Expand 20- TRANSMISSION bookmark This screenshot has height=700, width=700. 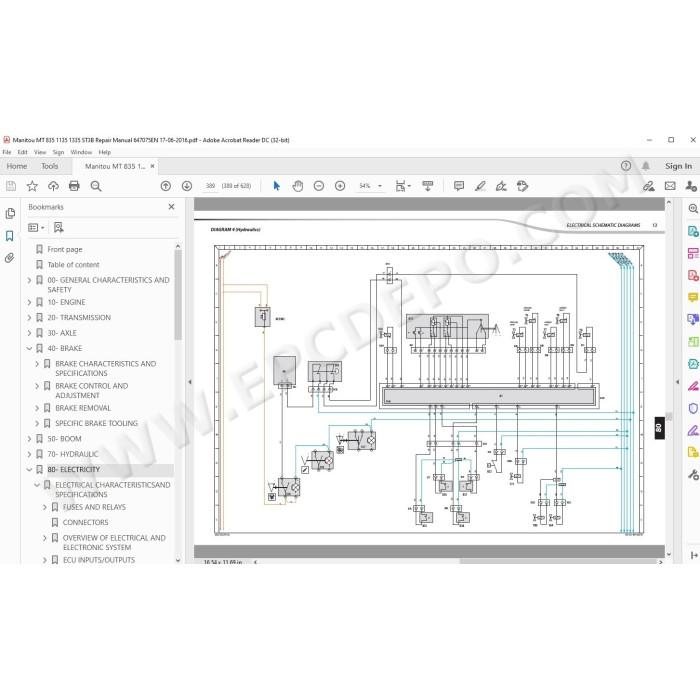click(29, 317)
